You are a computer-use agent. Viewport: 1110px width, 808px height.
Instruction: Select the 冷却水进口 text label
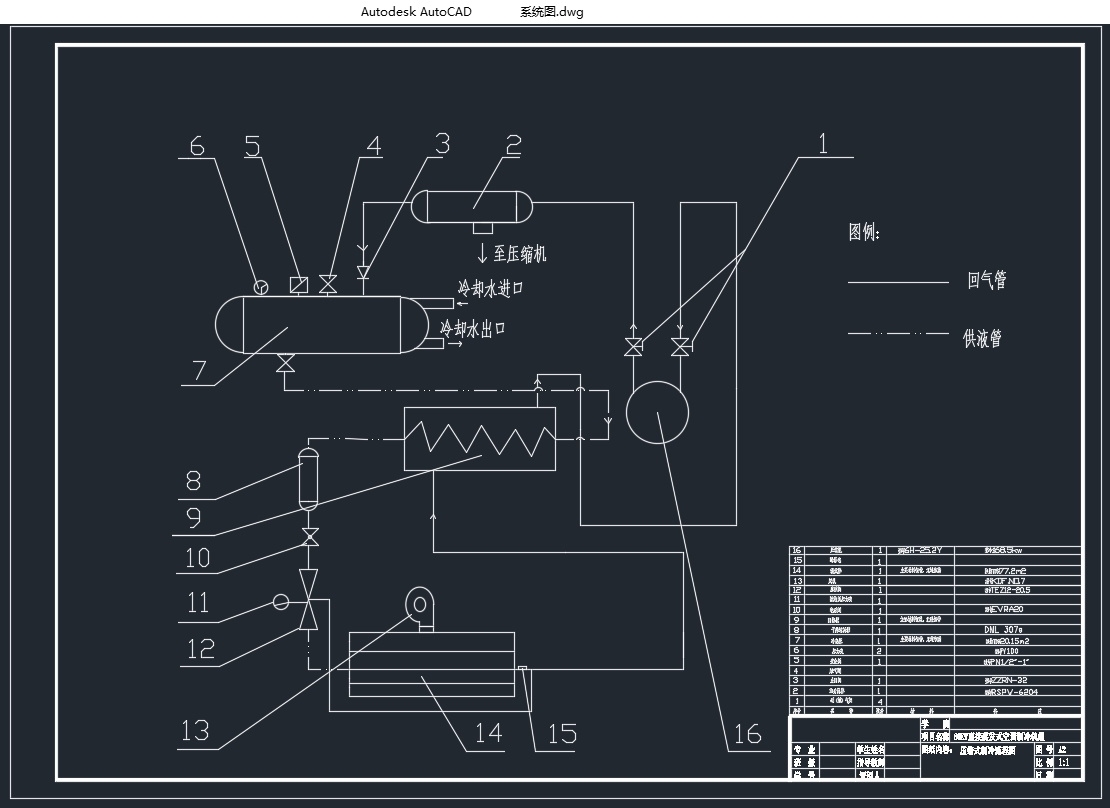pyautogui.click(x=490, y=289)
